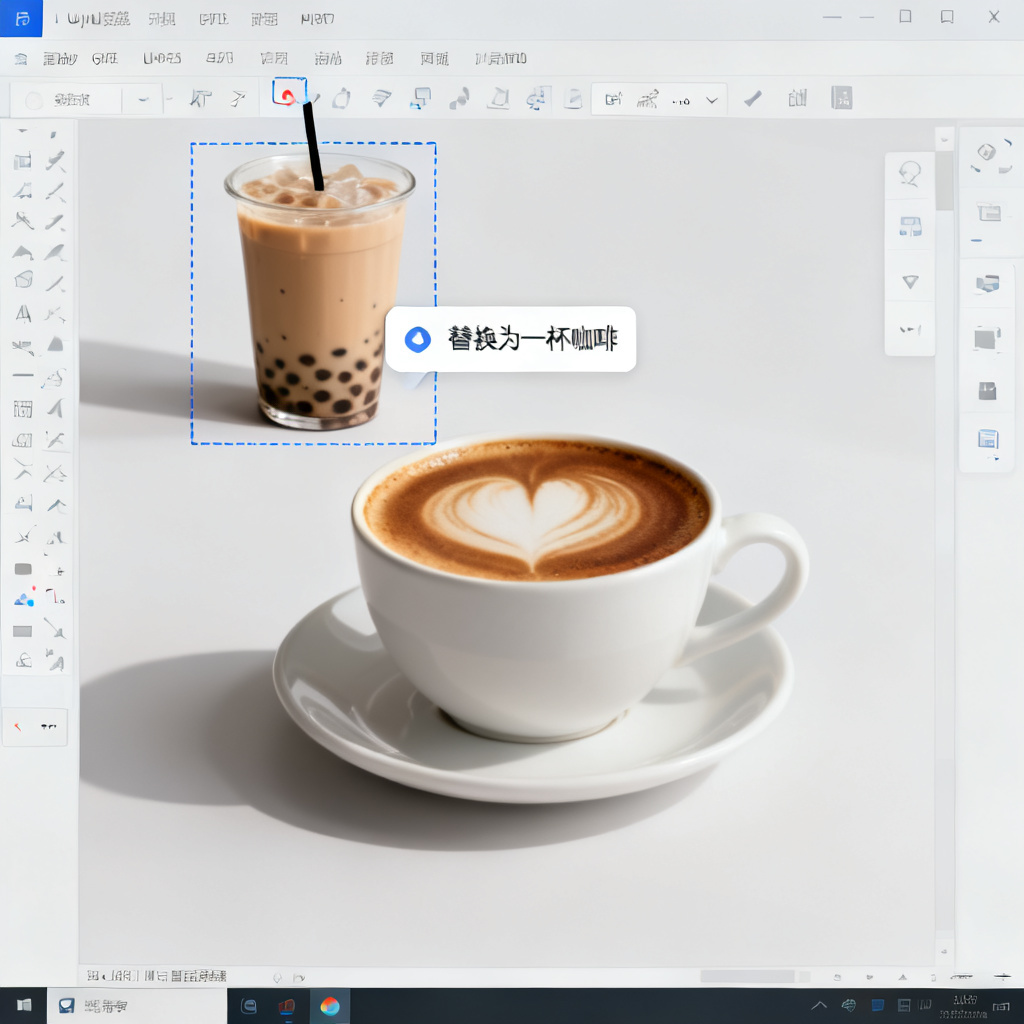Click the colorful round app icon on the taskbar

pos(330,1006)
